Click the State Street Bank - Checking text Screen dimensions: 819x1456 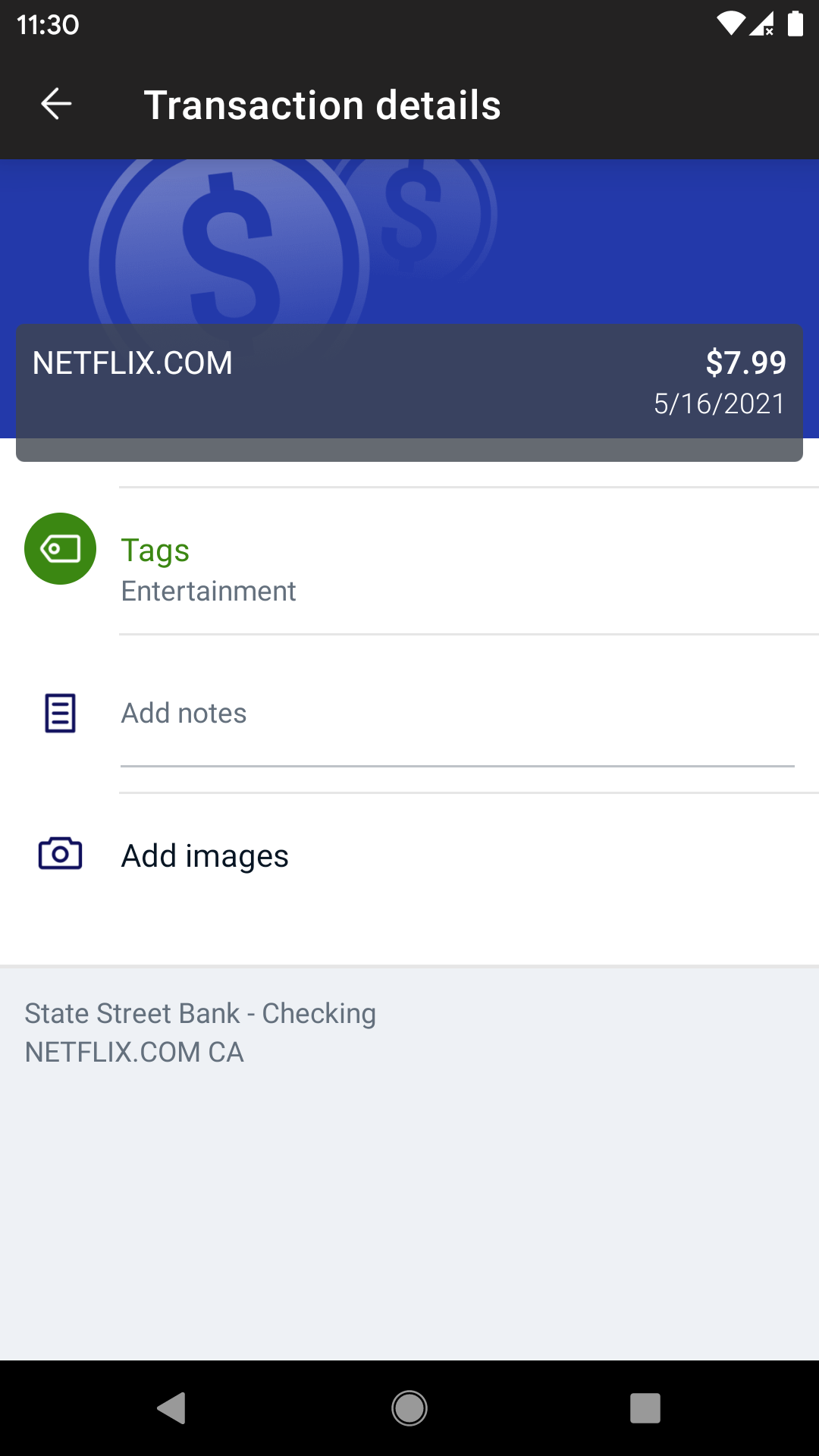click(200, 1013)
